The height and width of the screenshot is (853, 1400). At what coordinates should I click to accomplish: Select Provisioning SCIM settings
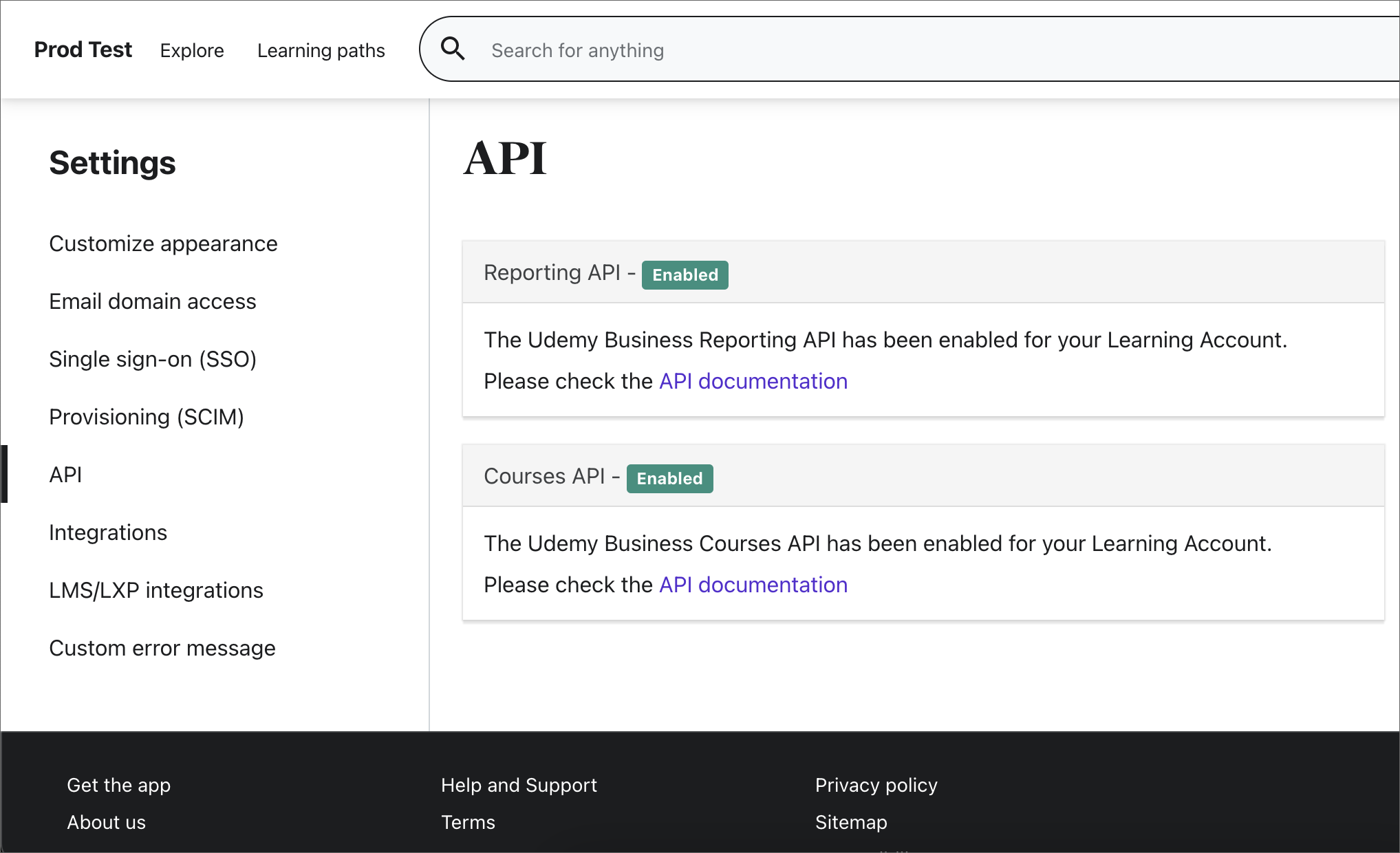click(147, 417)
